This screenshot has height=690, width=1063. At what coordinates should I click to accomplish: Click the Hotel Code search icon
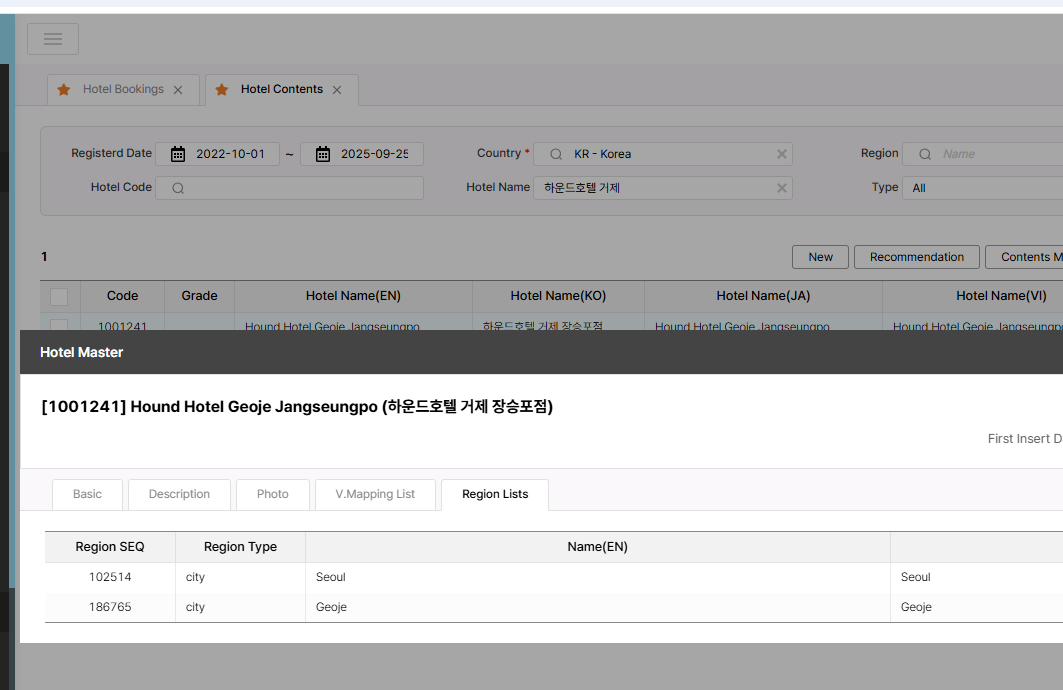pos(178,188)
